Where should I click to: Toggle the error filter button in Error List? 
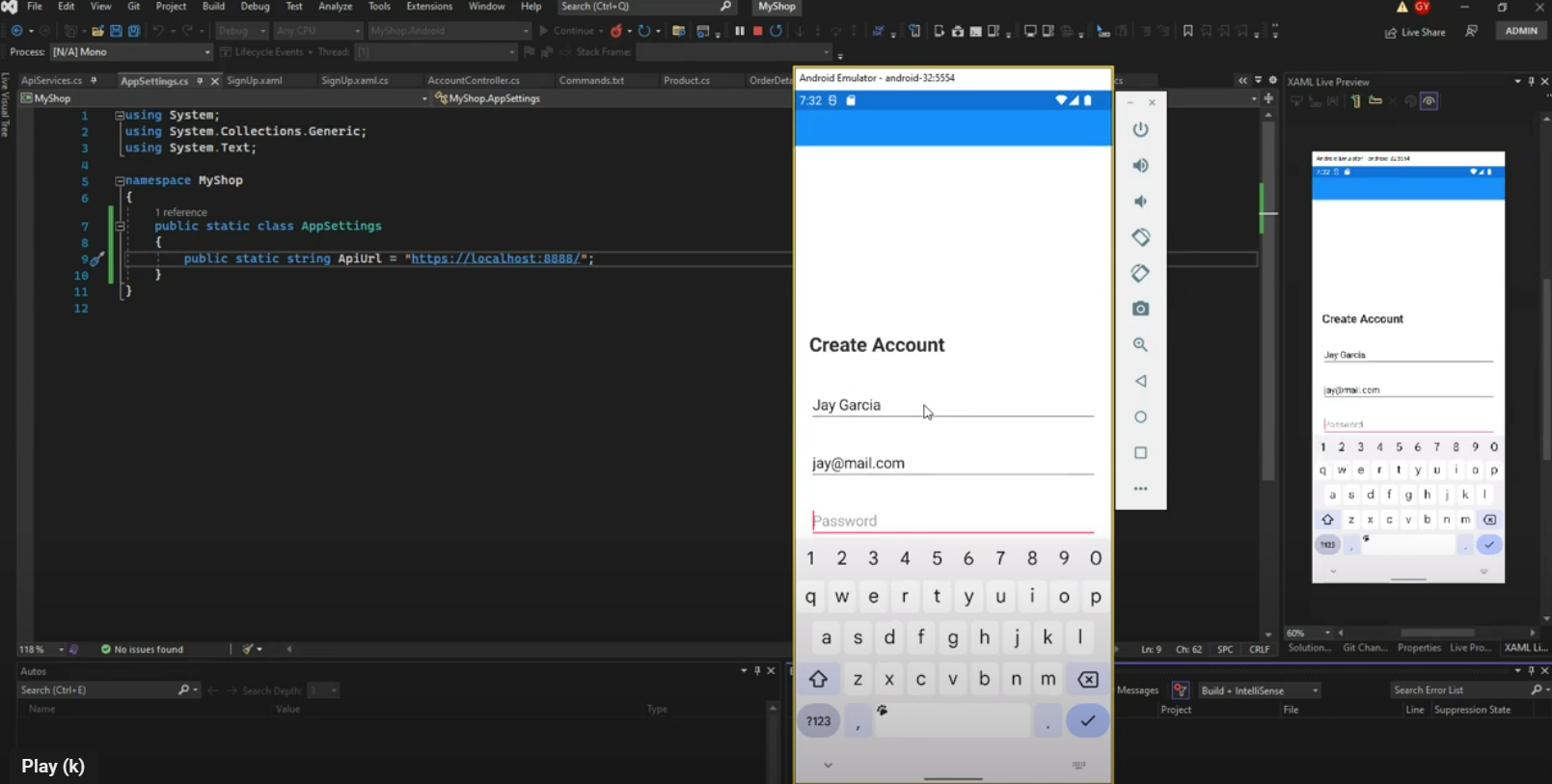[x=1180, y=689]
